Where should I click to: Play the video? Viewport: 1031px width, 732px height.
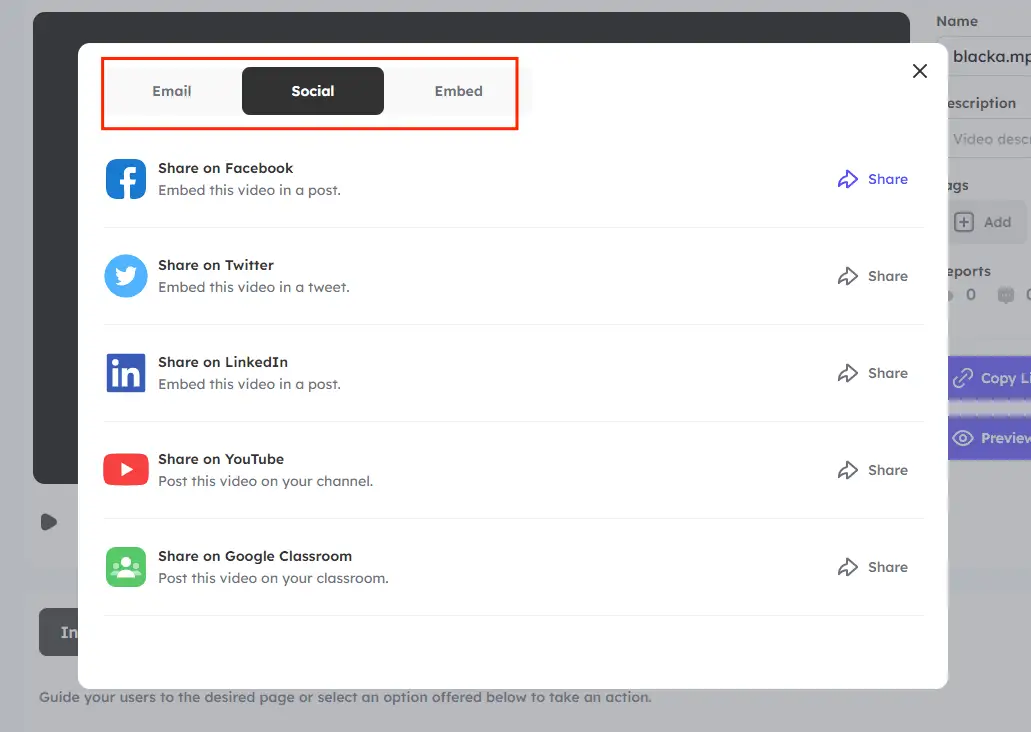[48, 522]
